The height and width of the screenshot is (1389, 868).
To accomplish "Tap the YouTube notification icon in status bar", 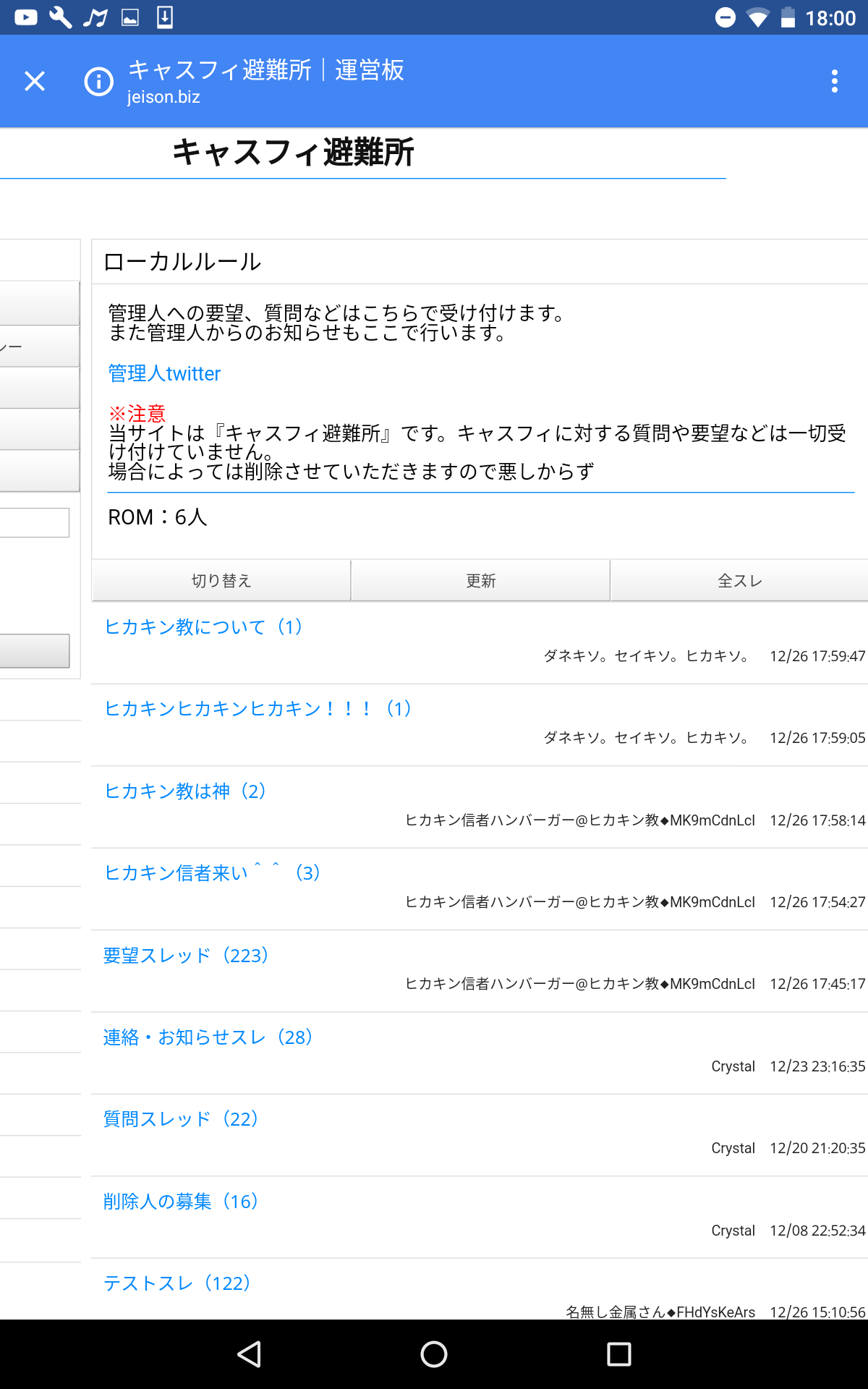I will 26,17.
